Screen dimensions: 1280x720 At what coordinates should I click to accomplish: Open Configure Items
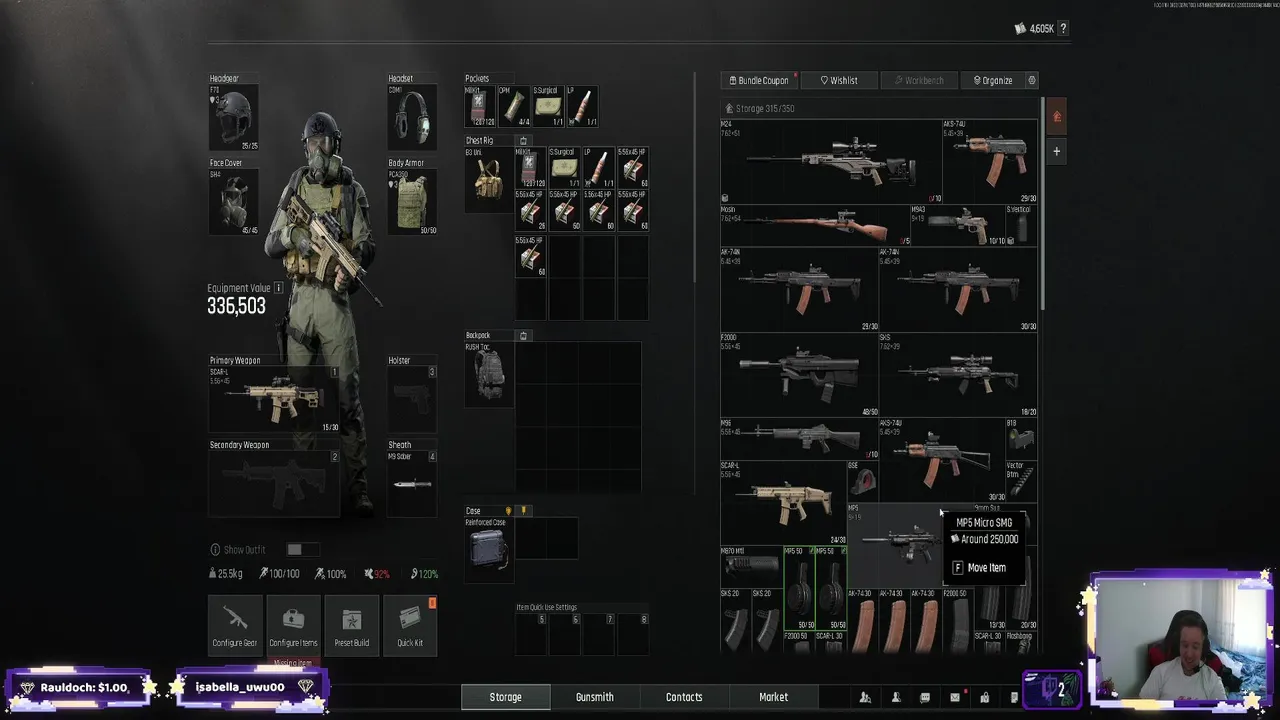293,624
